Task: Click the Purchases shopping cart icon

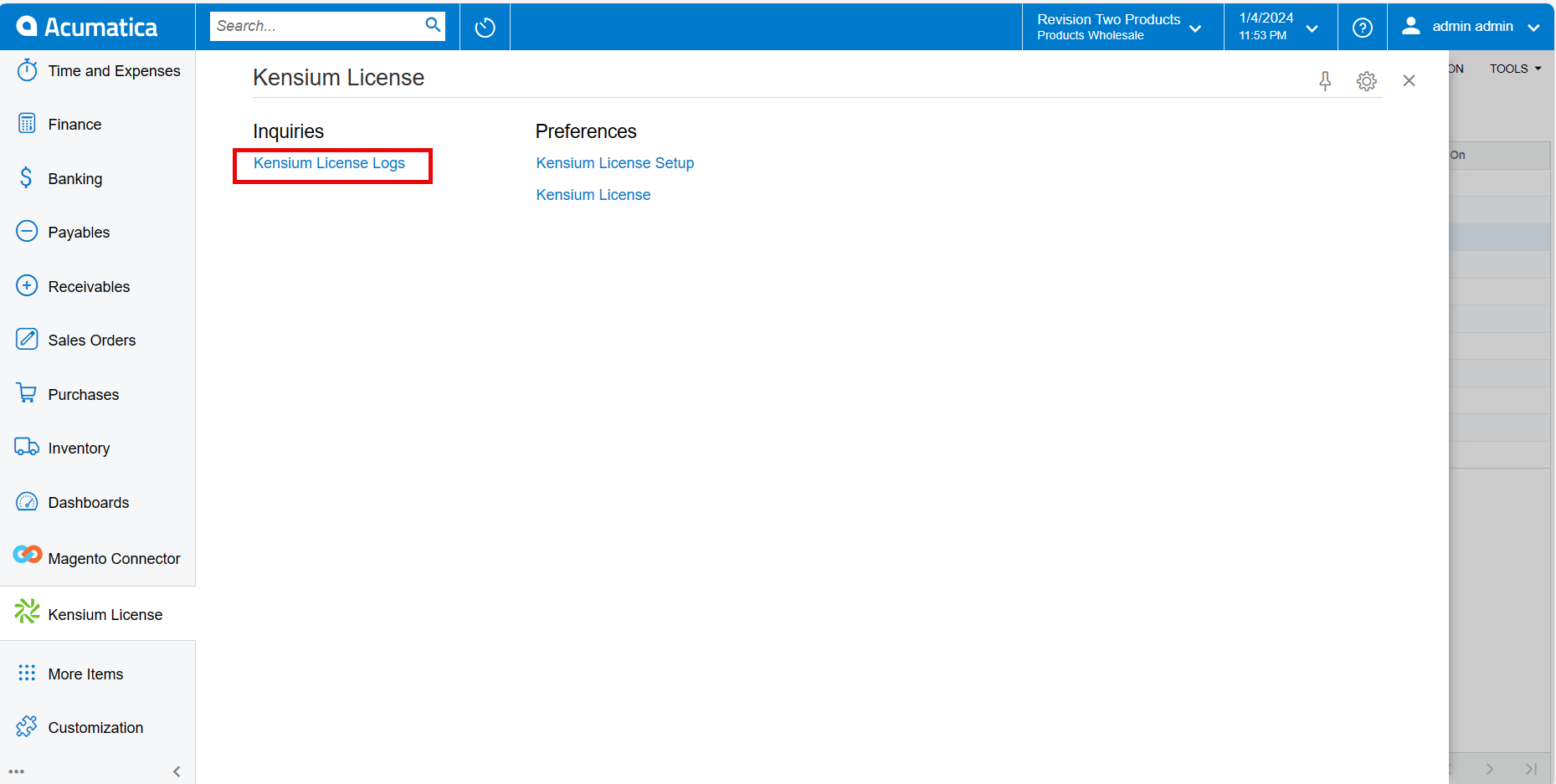Action: 27,393
